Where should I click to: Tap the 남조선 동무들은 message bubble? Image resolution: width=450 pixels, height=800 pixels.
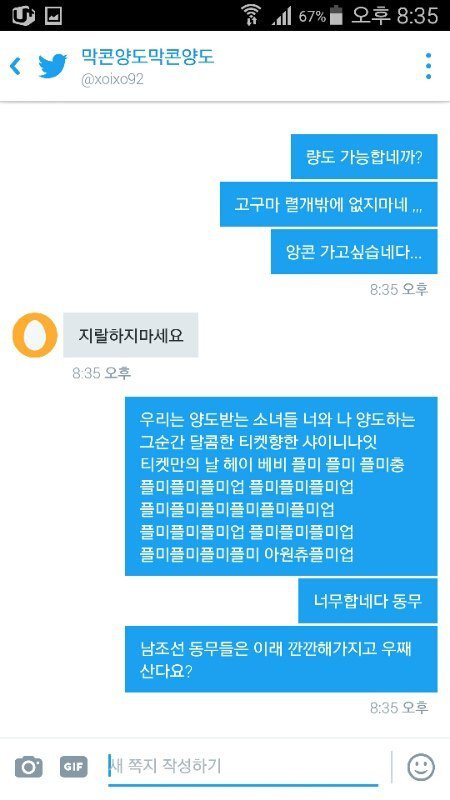[x=281, y=659]
